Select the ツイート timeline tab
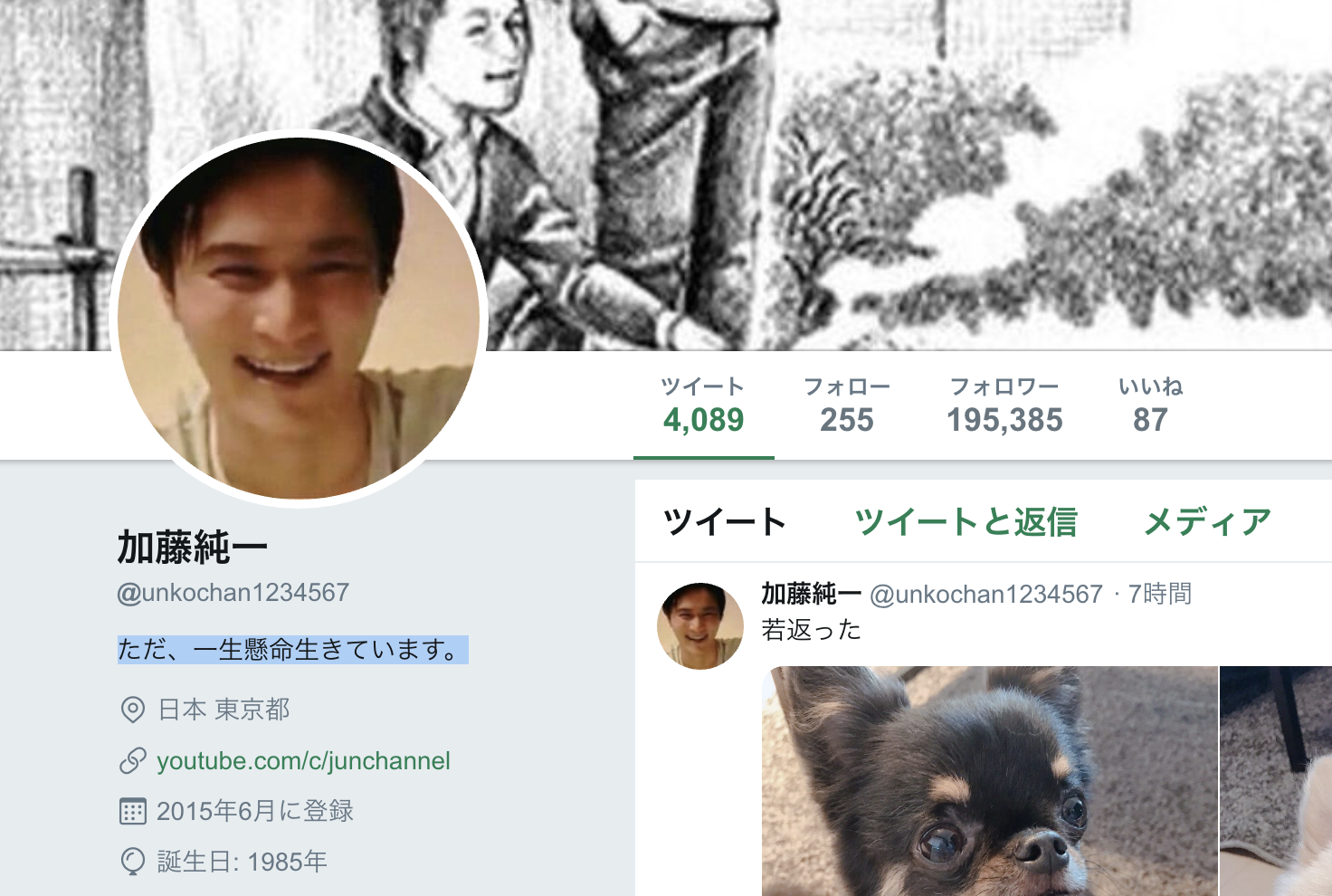The width and height of the screenshot is (1332, 896). [x=725, y=522]
